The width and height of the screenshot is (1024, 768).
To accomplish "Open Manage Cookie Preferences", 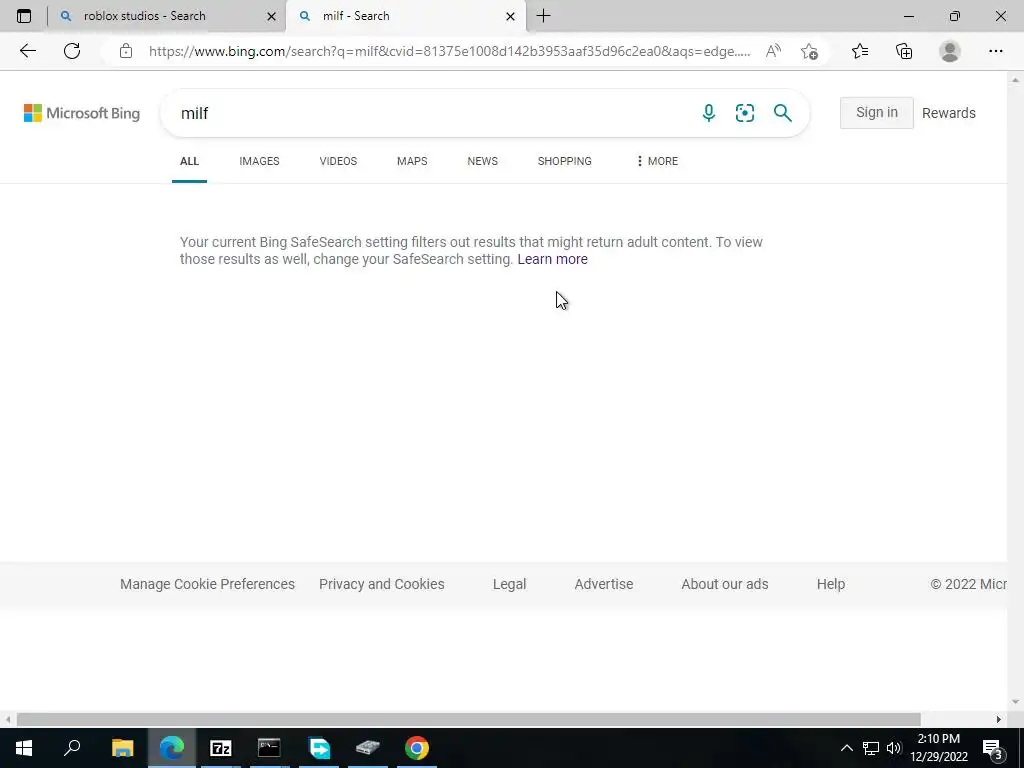I will (x=207, y=584).
